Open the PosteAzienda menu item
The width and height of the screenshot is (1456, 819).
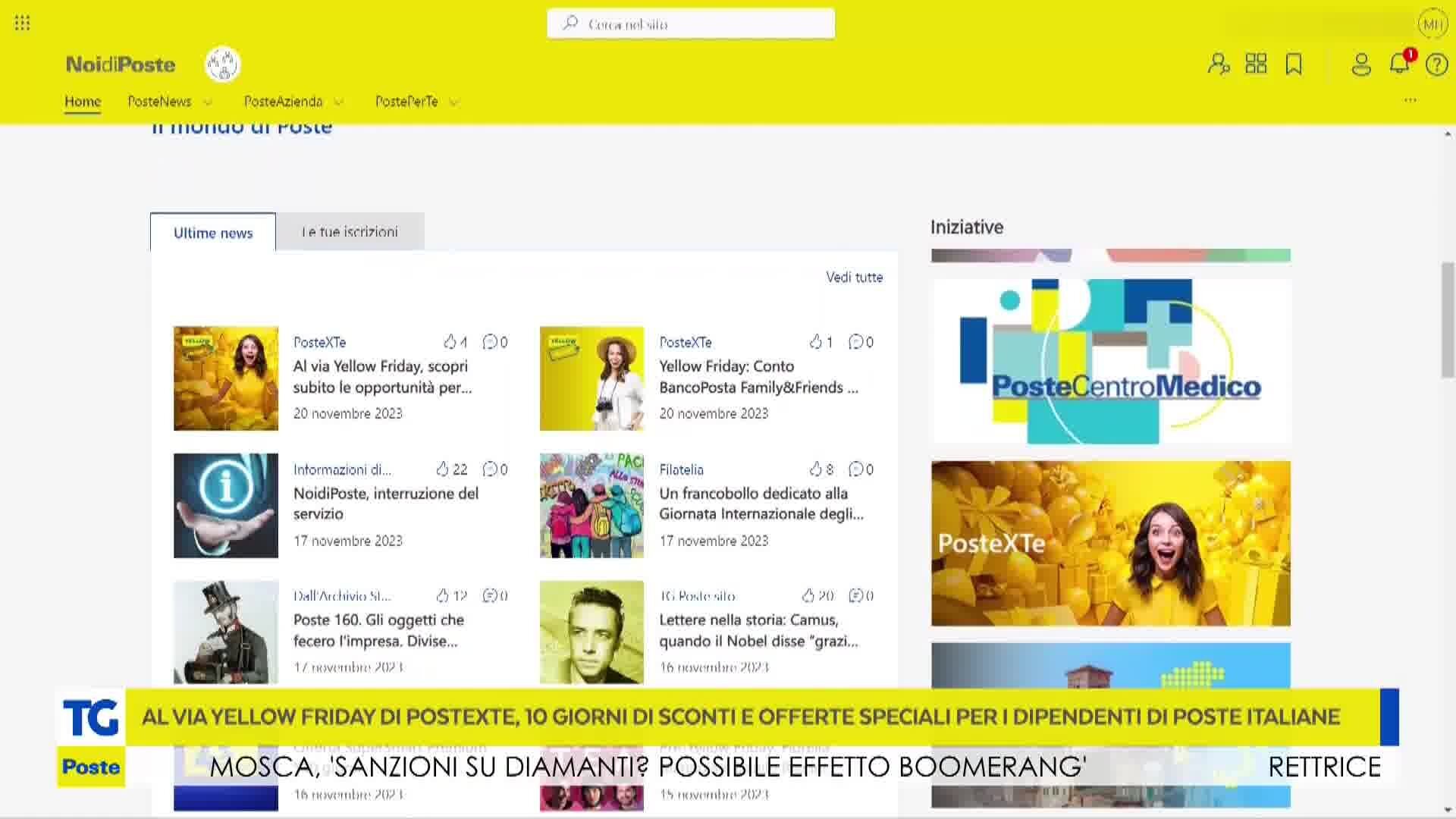point(283,102)
